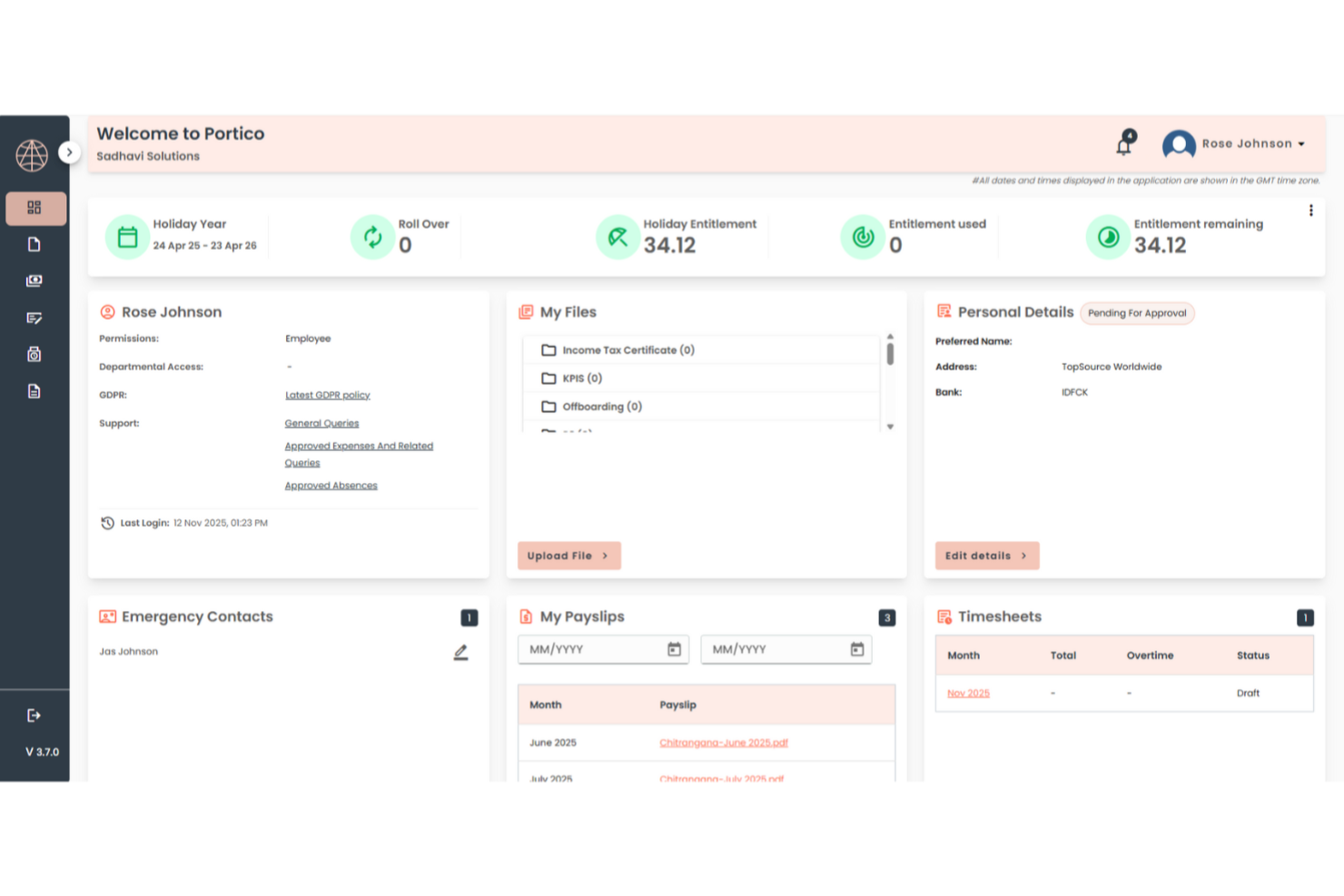Click the Roll Over refresh icon
The image size is (1344, 896).
tap(372, 236)
